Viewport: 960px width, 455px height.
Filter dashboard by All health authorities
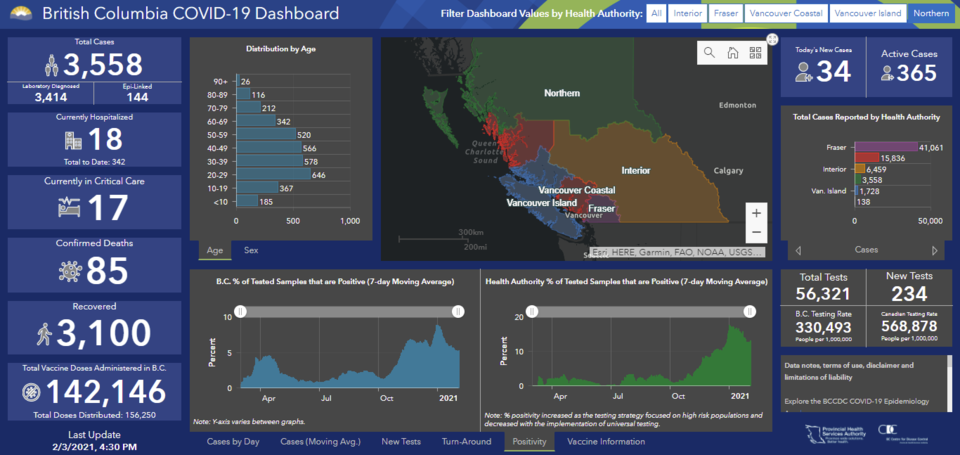[x=656, y=13]
